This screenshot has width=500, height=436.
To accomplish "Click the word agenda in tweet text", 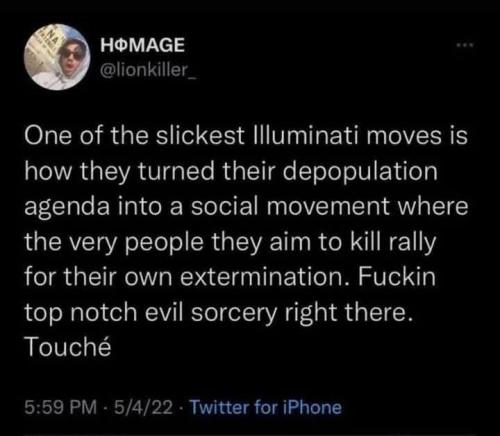I will [x=67, y=208].
